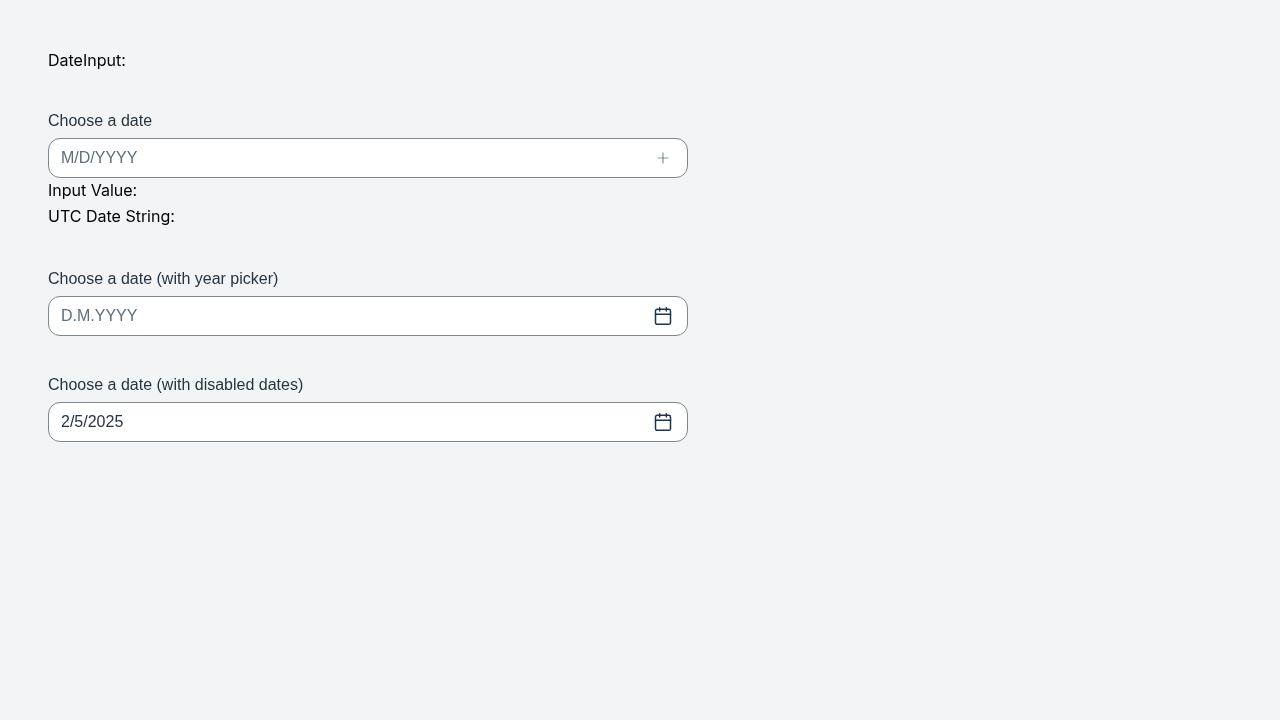The width and height of the screenshot is (1280, 720).
Task: Expand the first date field's picker
Action: [663, 158]
